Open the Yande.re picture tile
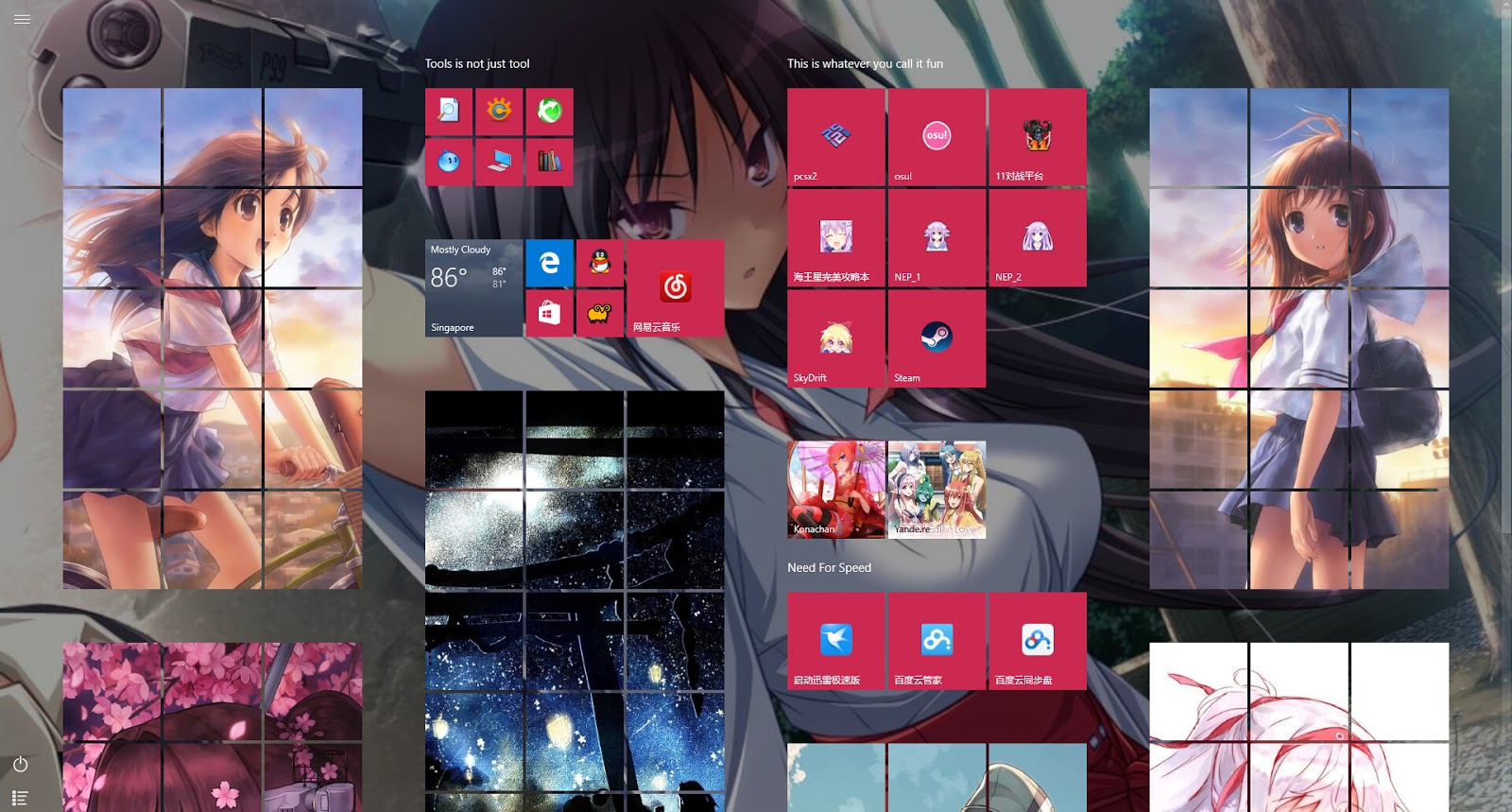 936,490
